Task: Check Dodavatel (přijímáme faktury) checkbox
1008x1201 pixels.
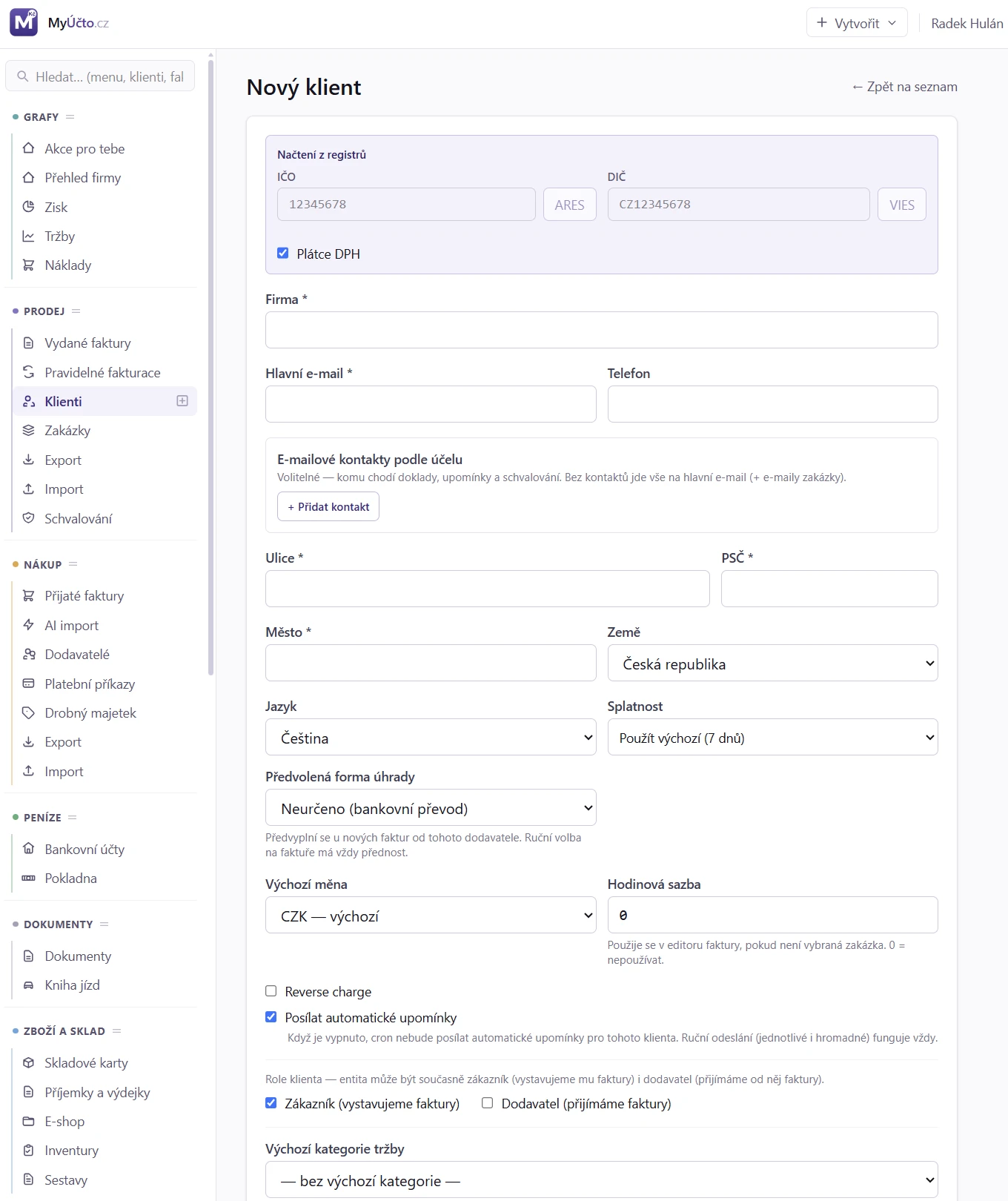Action: pyautogui.click(x=488, y=1103)
